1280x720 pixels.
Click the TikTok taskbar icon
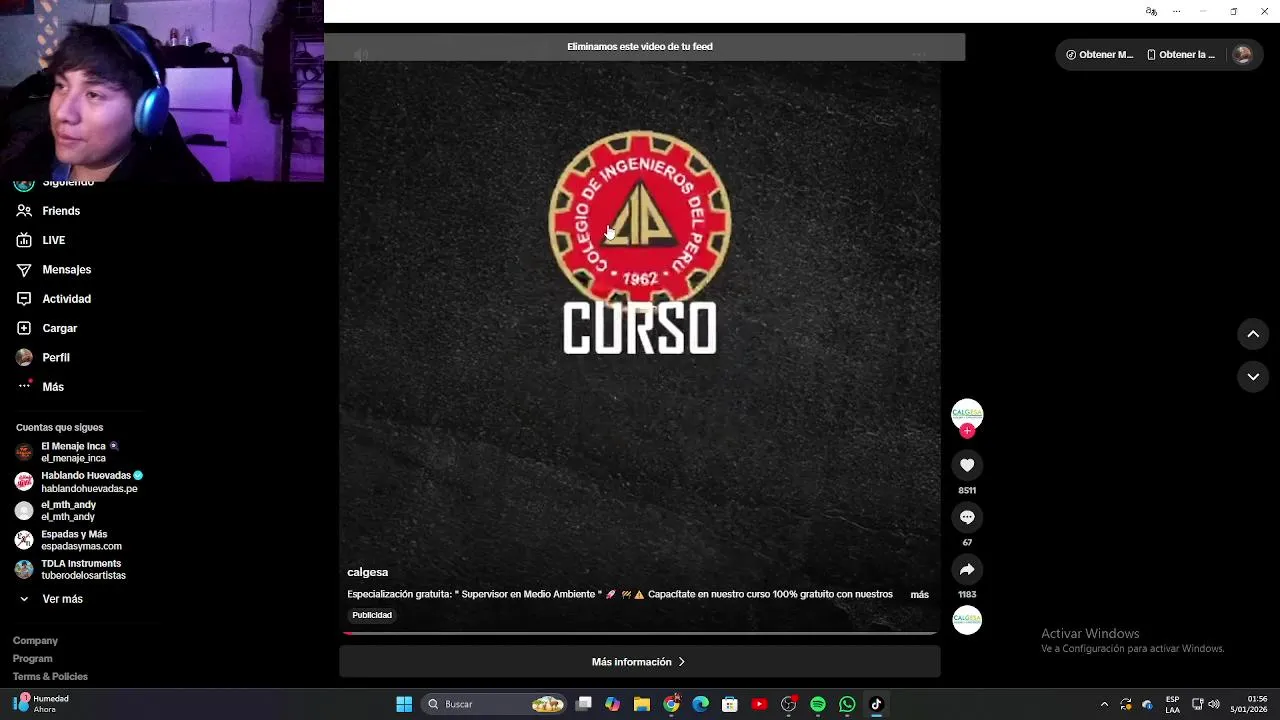pos(876,704)
